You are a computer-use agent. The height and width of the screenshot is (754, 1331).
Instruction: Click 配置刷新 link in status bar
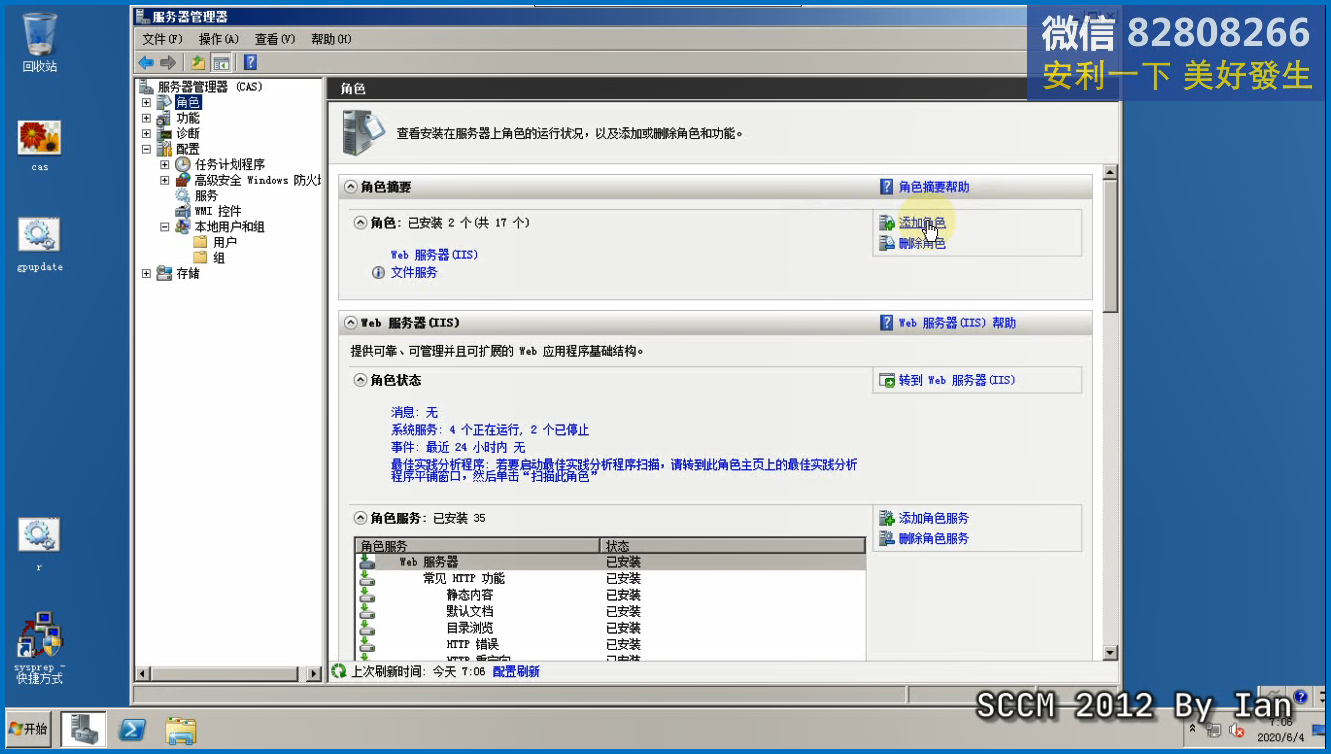tap(516, 672)
